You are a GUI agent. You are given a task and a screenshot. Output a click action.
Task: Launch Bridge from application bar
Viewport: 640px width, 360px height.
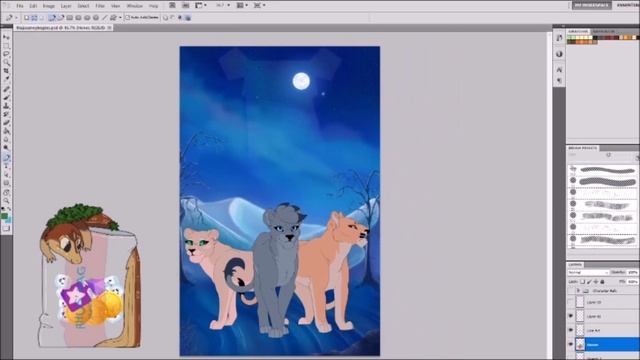click(172, 5)
